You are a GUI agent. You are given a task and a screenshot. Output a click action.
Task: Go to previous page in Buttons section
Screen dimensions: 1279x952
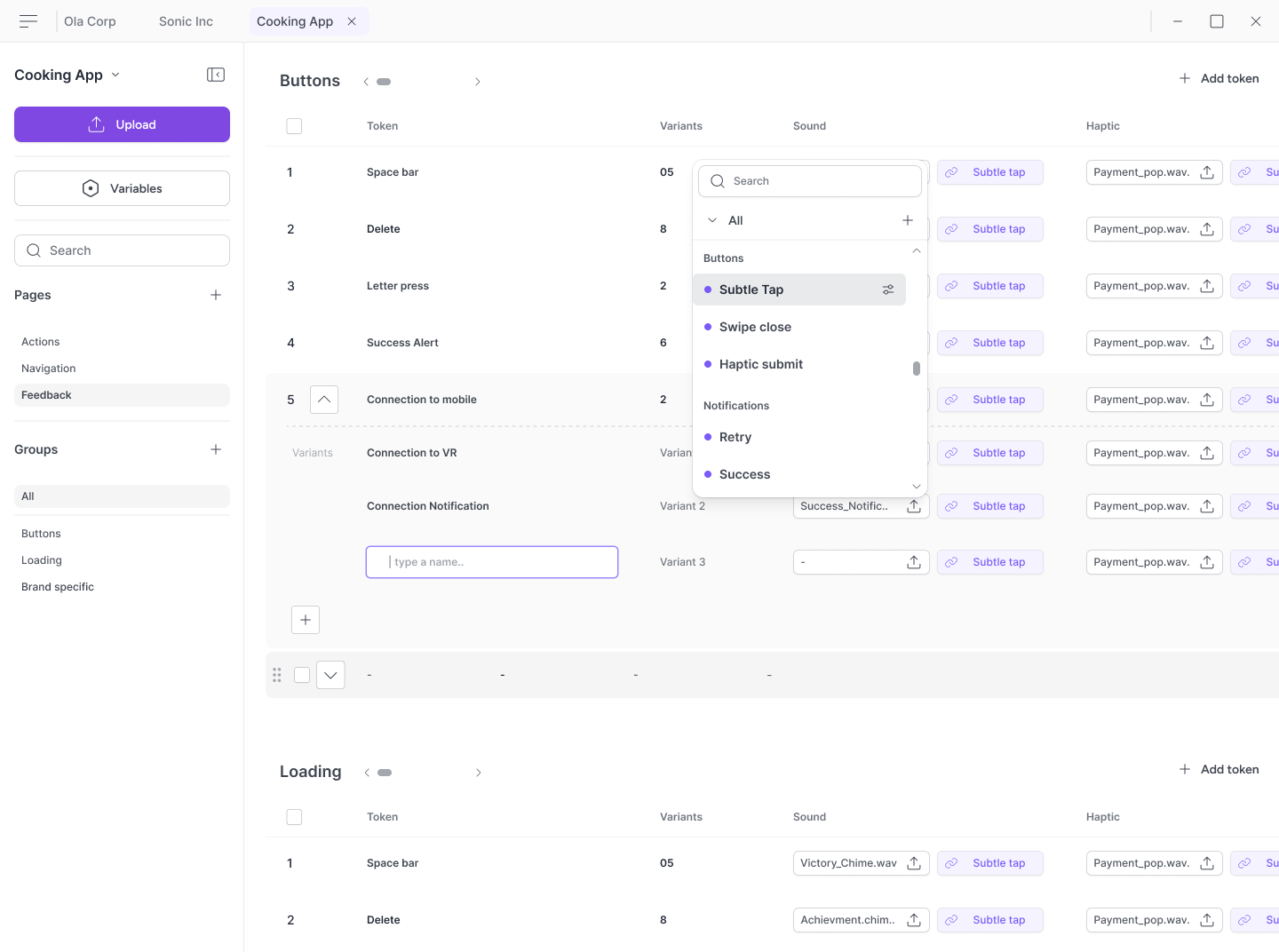pos(366,82)
